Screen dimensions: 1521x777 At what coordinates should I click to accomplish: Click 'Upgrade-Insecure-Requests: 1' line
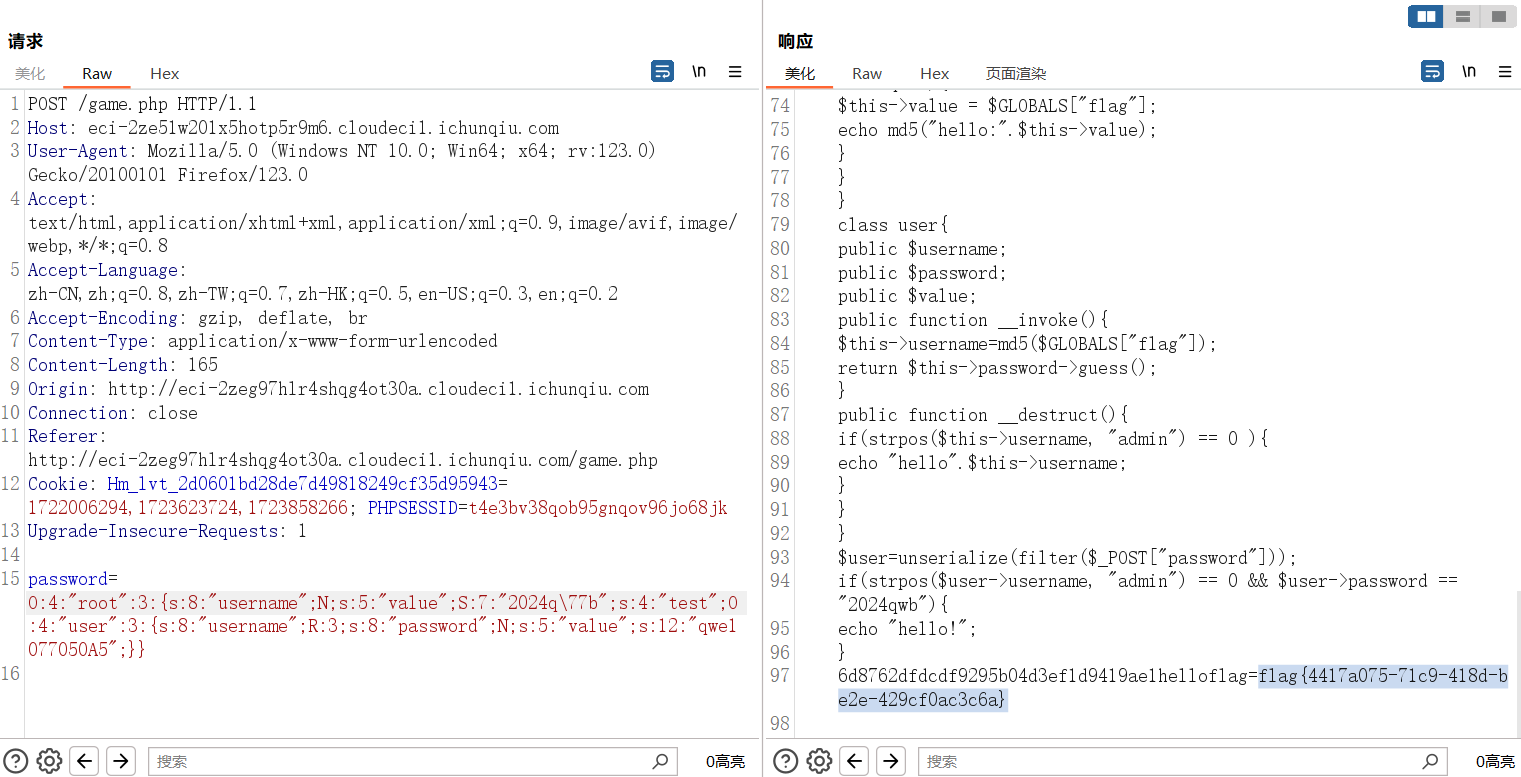(x=167, y=531)
